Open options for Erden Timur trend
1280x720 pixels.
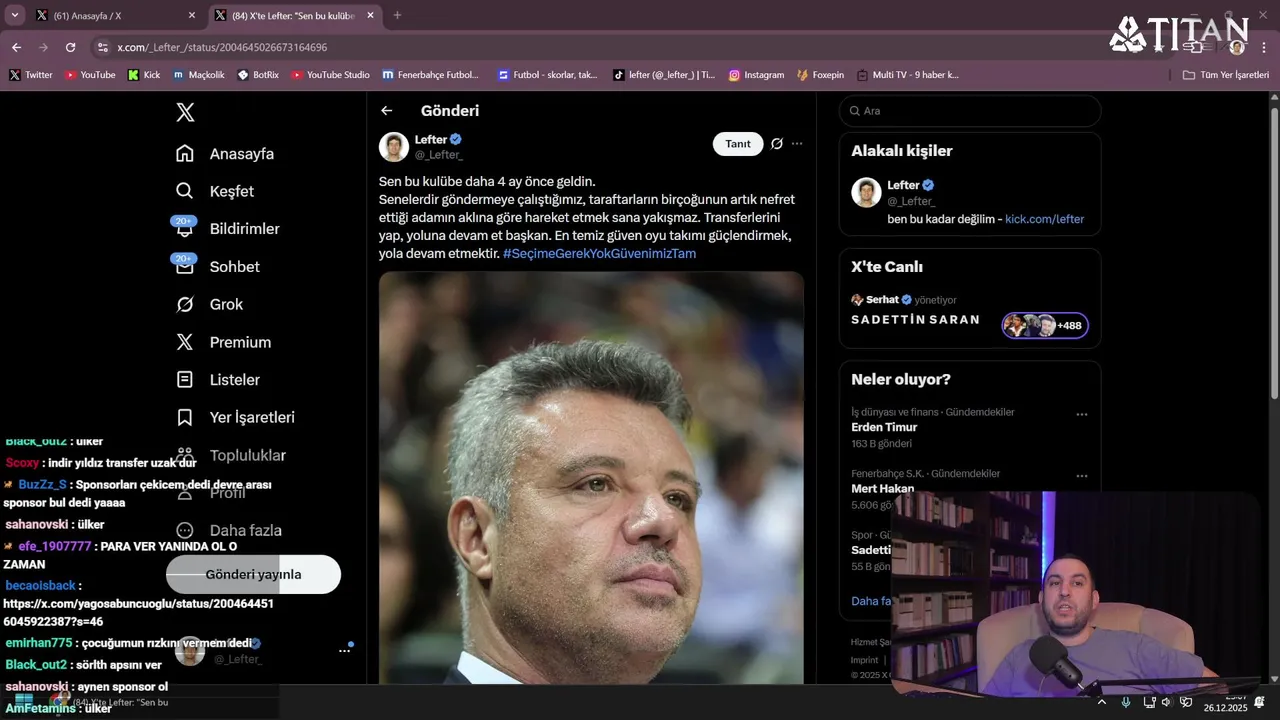[1081, 414]
